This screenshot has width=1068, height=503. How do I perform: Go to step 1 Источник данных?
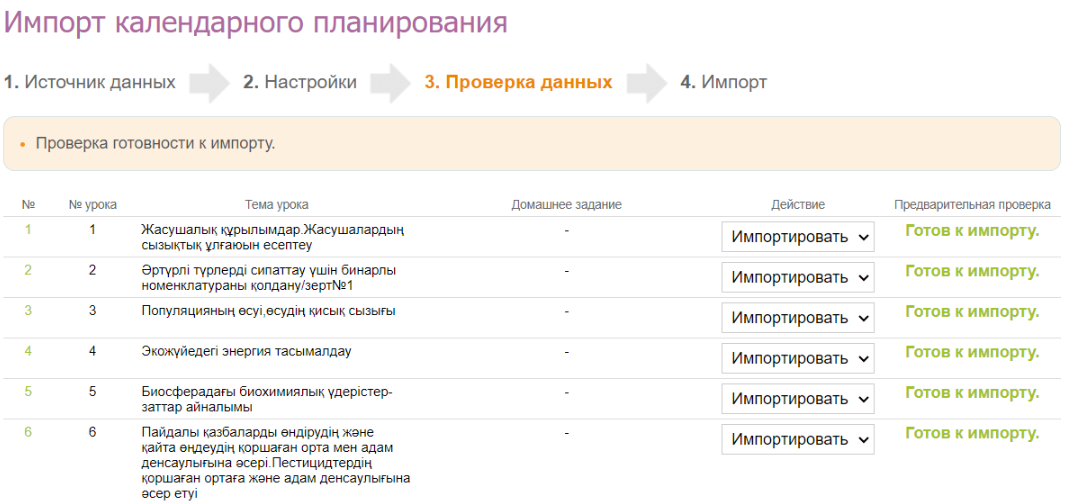click(90, 82)
